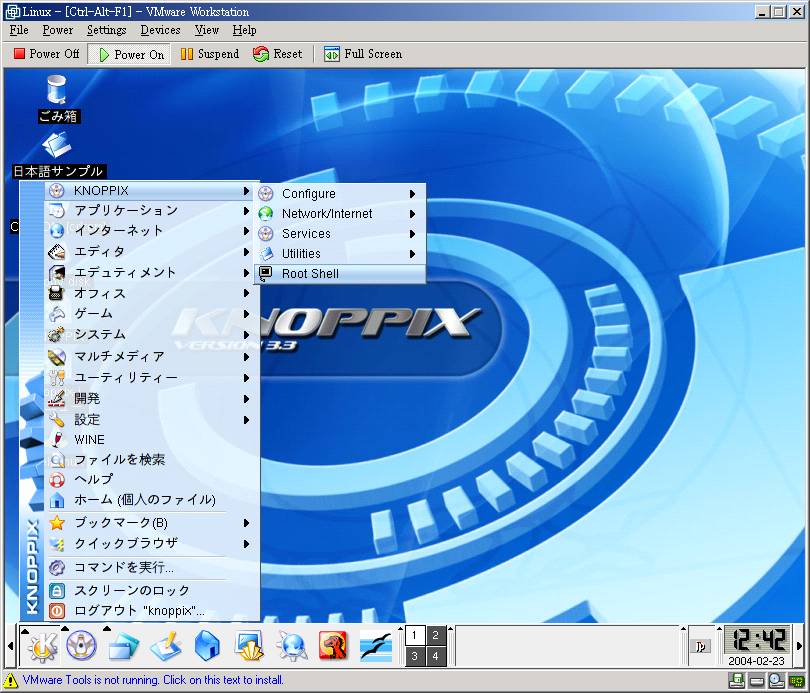Click the hard disk status icon
This screenshot has height=693, width=810.
tap(757, 681)
